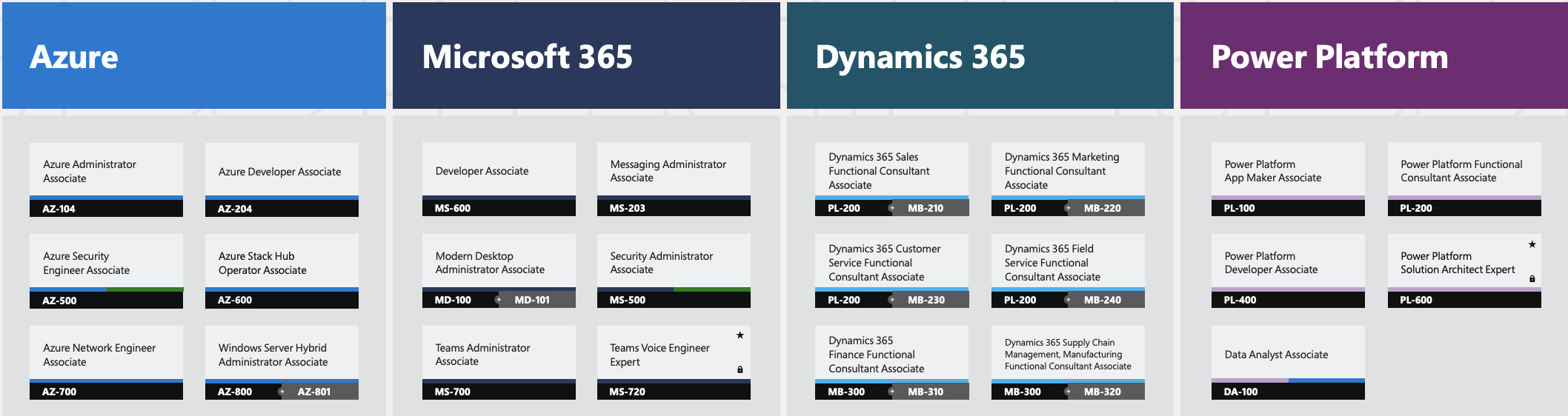
Task: Click the plus icon between MB-300 and MB-320
Action: [x=1068, y=392]
